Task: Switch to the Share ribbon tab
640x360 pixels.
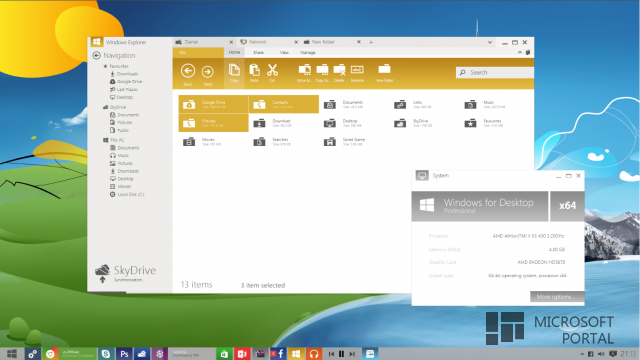Action: (x=258, y=53)
